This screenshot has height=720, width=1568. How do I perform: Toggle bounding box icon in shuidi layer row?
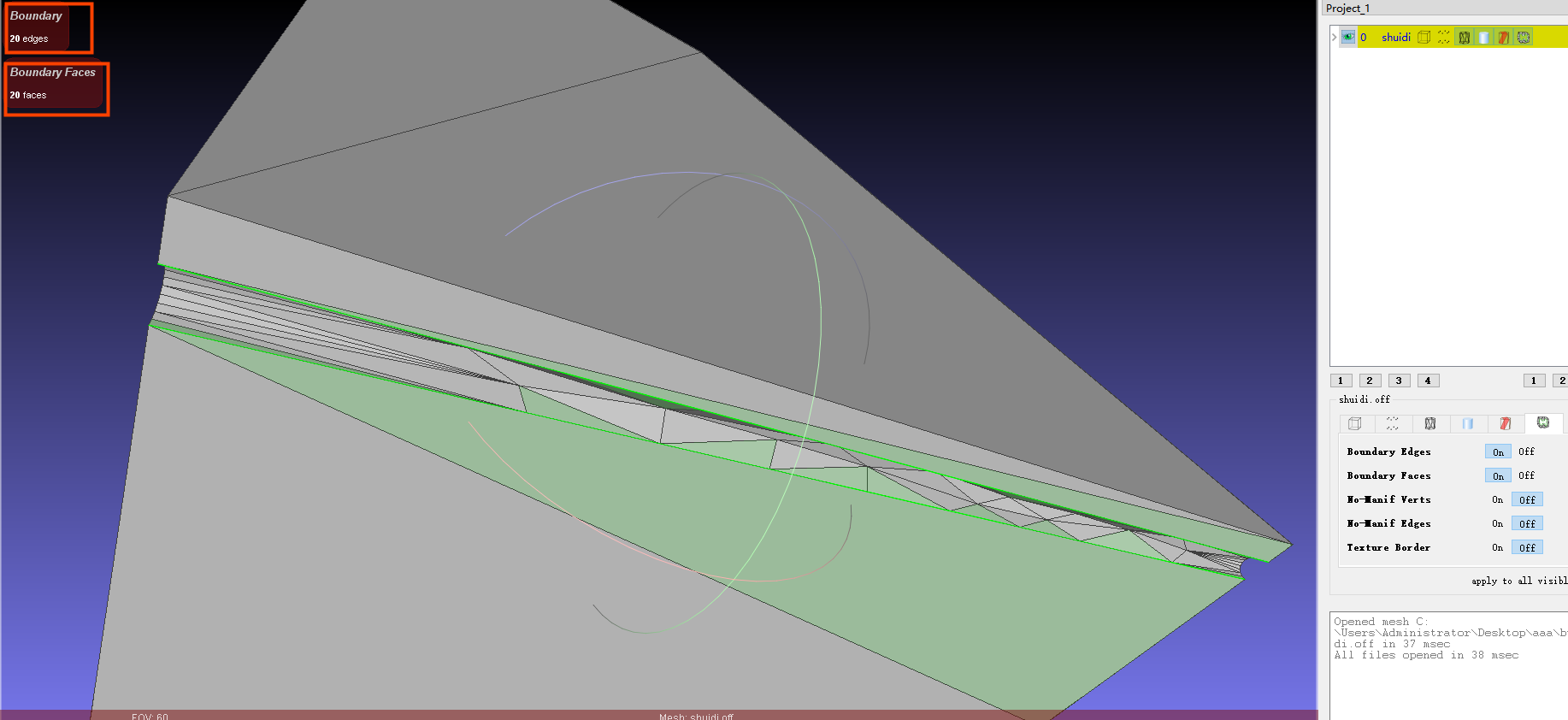(x=1424, y=37)
